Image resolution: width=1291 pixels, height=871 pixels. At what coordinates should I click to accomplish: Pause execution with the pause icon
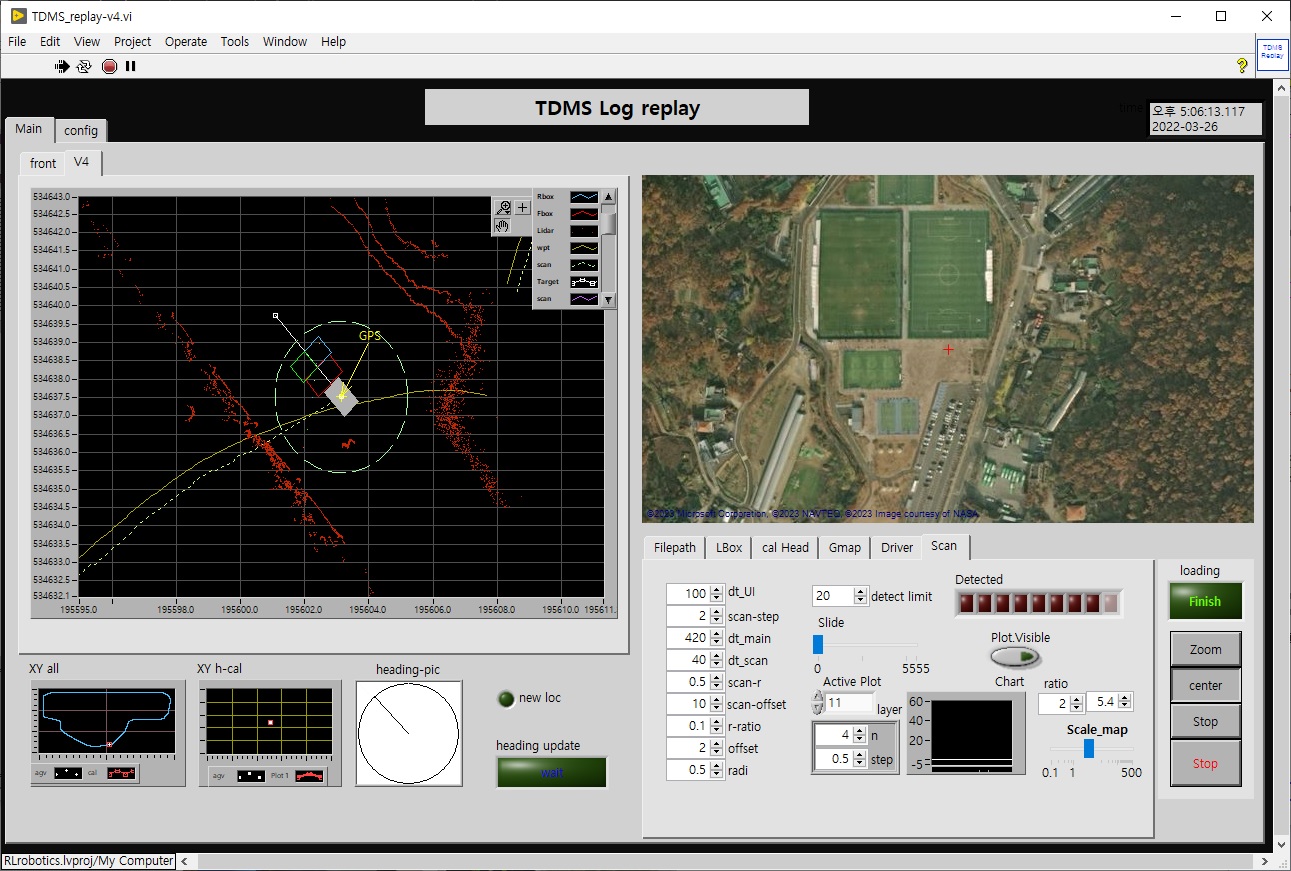(x=130, y=66)
